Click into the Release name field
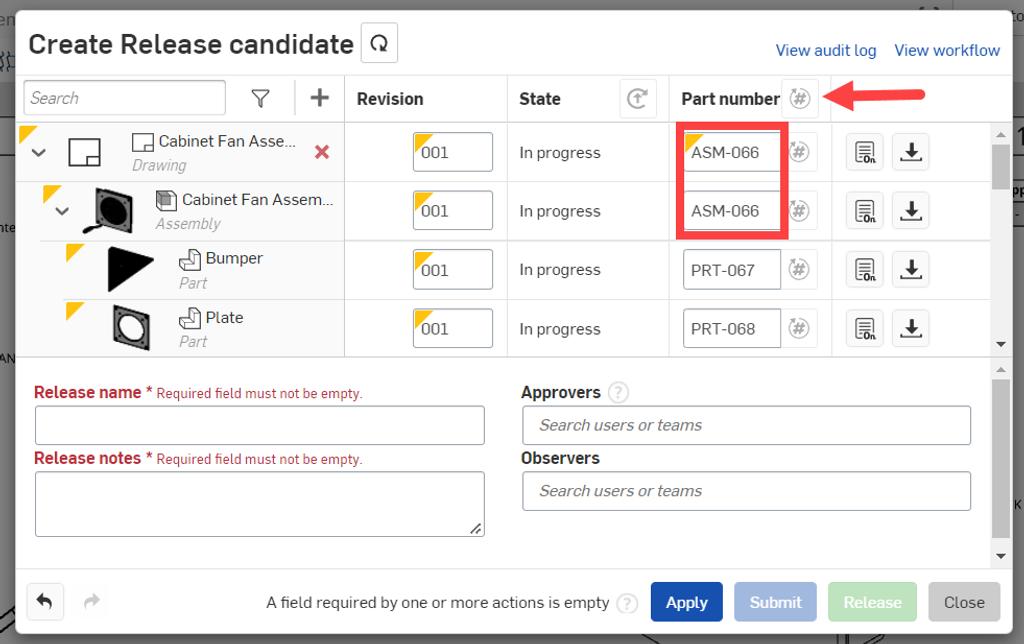Image resolution: width=1024 pixels, height=644 pixels. pyautogui.click(x=260, y=425)
